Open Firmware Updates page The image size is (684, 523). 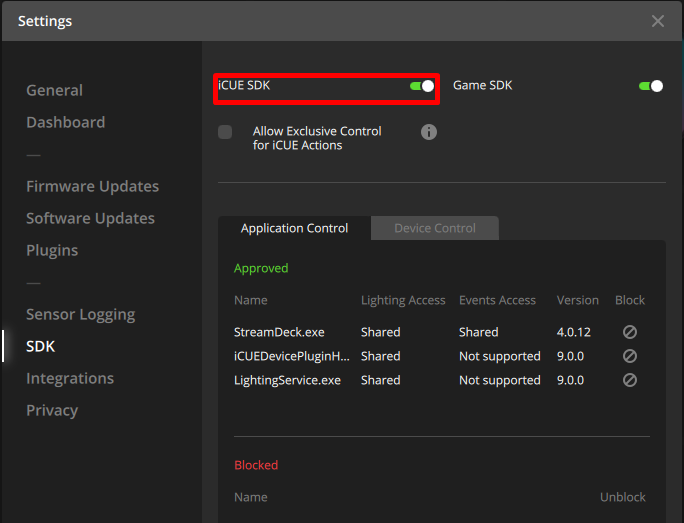point(92,186)
